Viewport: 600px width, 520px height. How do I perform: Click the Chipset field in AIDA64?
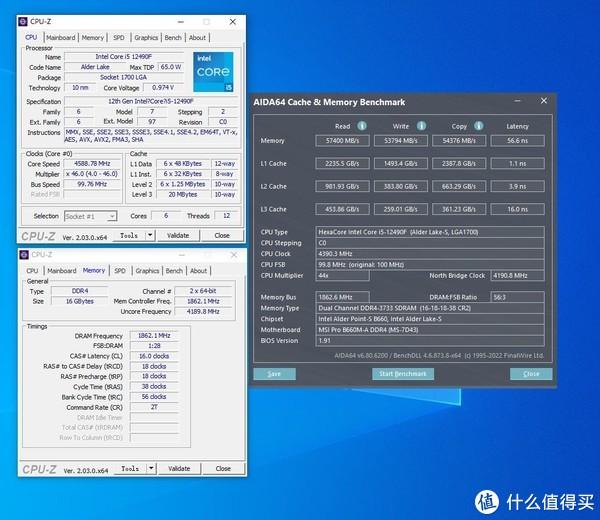(430, 319)
